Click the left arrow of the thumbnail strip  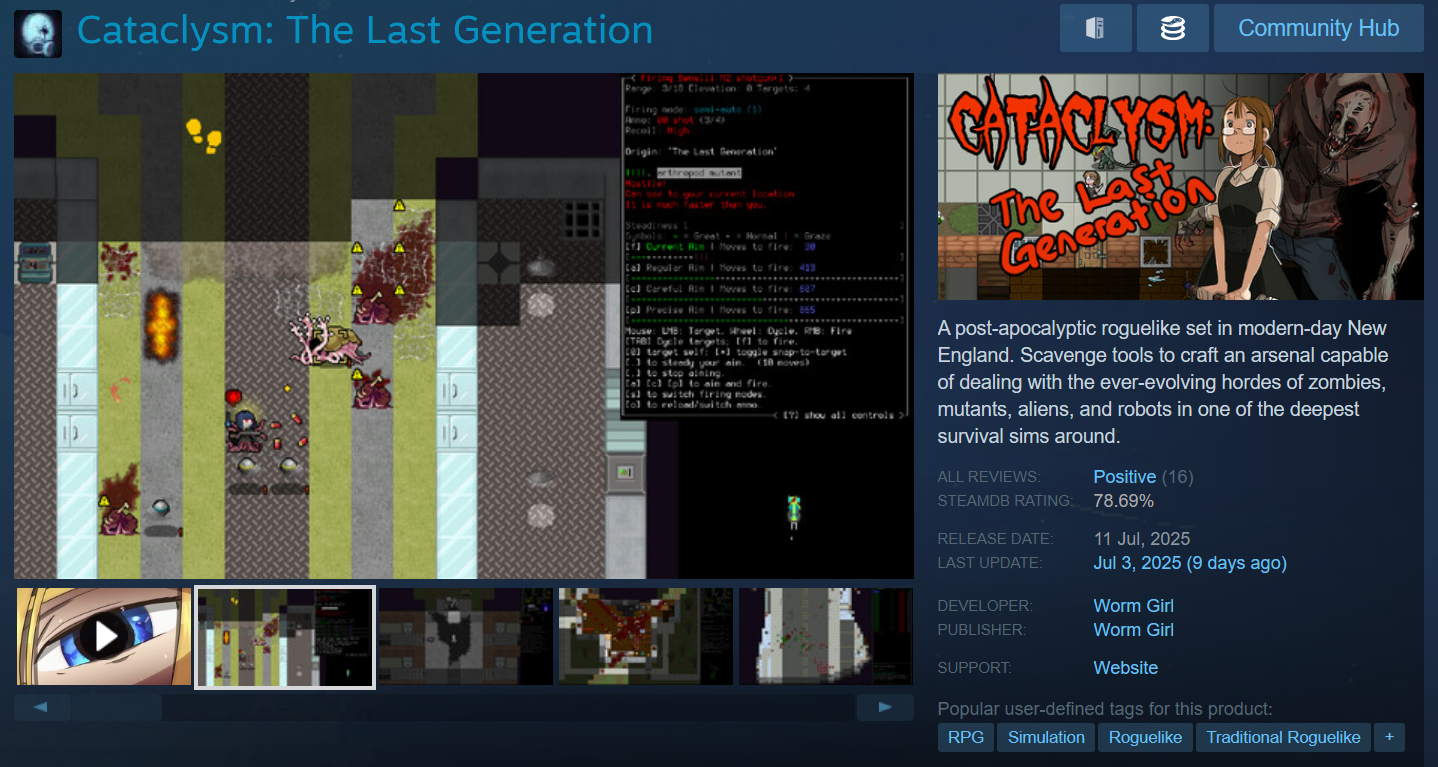click(x=42, y=707)
